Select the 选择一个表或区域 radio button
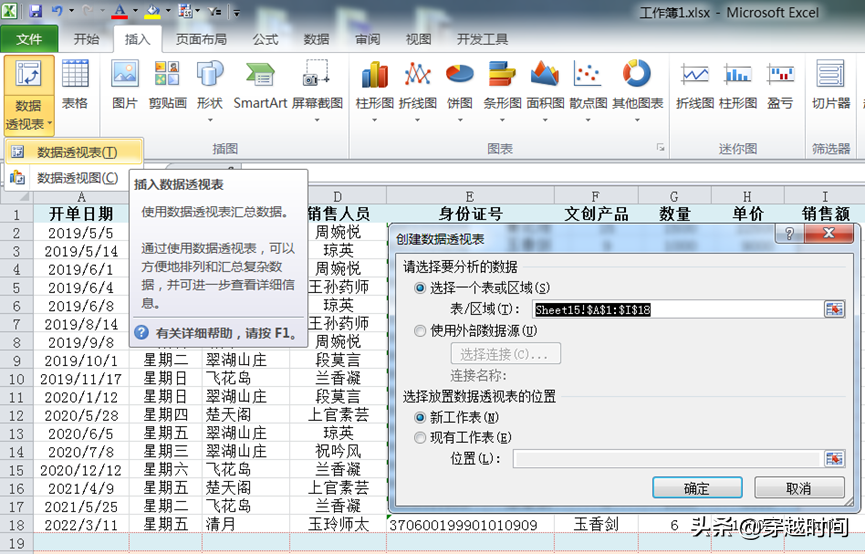 point(420,287)
